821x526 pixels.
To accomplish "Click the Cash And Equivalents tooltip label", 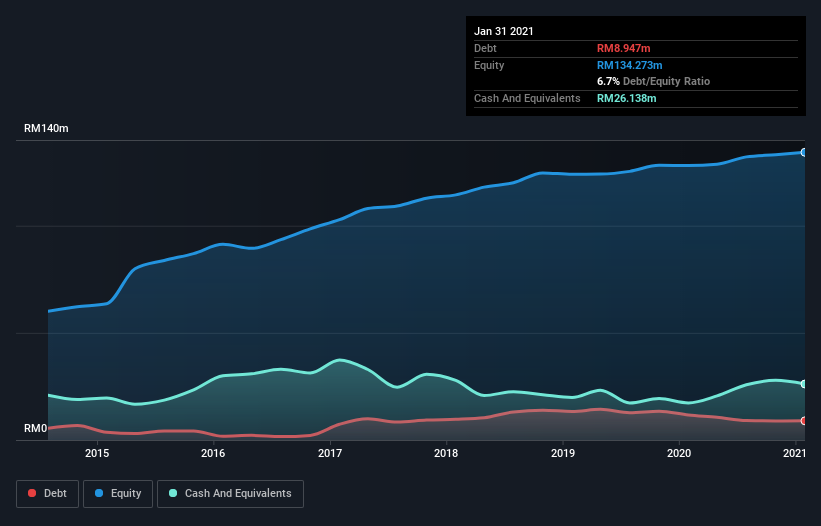I will (527, 98).
